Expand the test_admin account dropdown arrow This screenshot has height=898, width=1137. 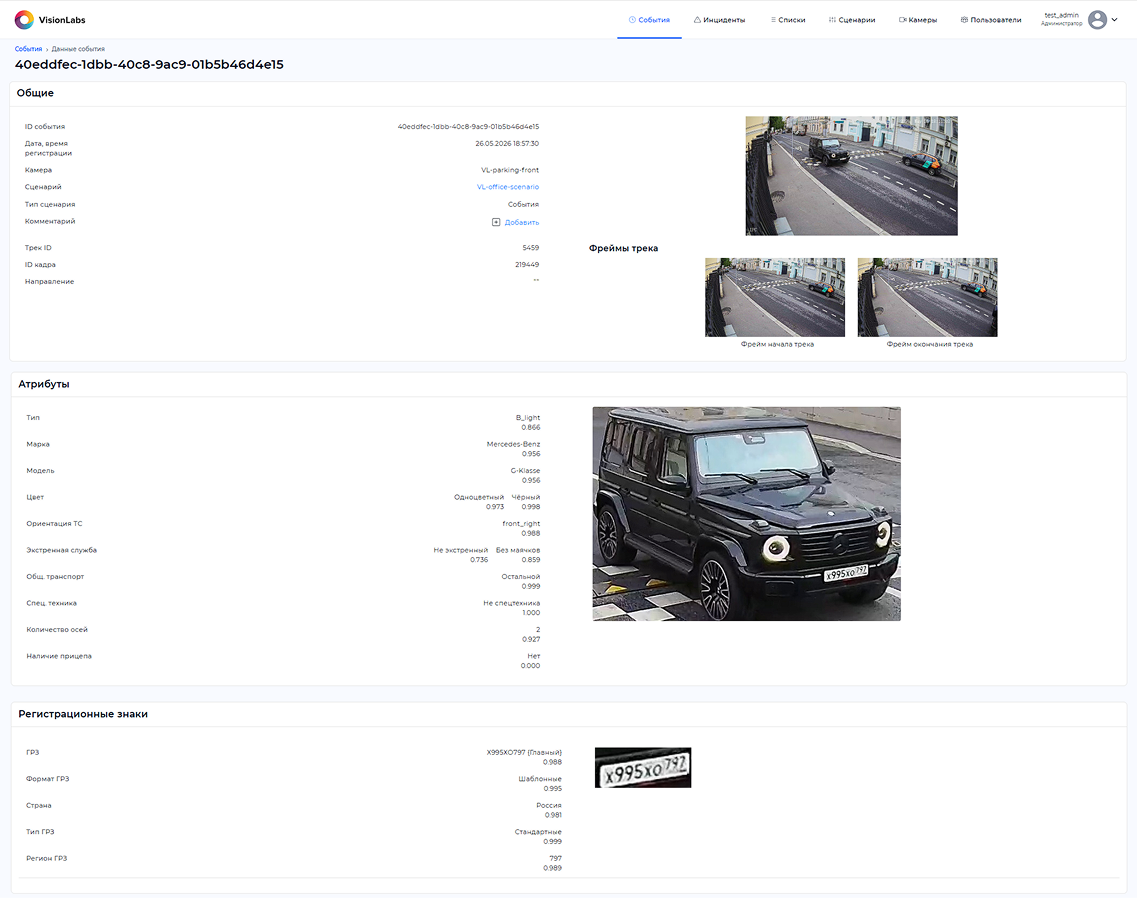pos(1115,20)
